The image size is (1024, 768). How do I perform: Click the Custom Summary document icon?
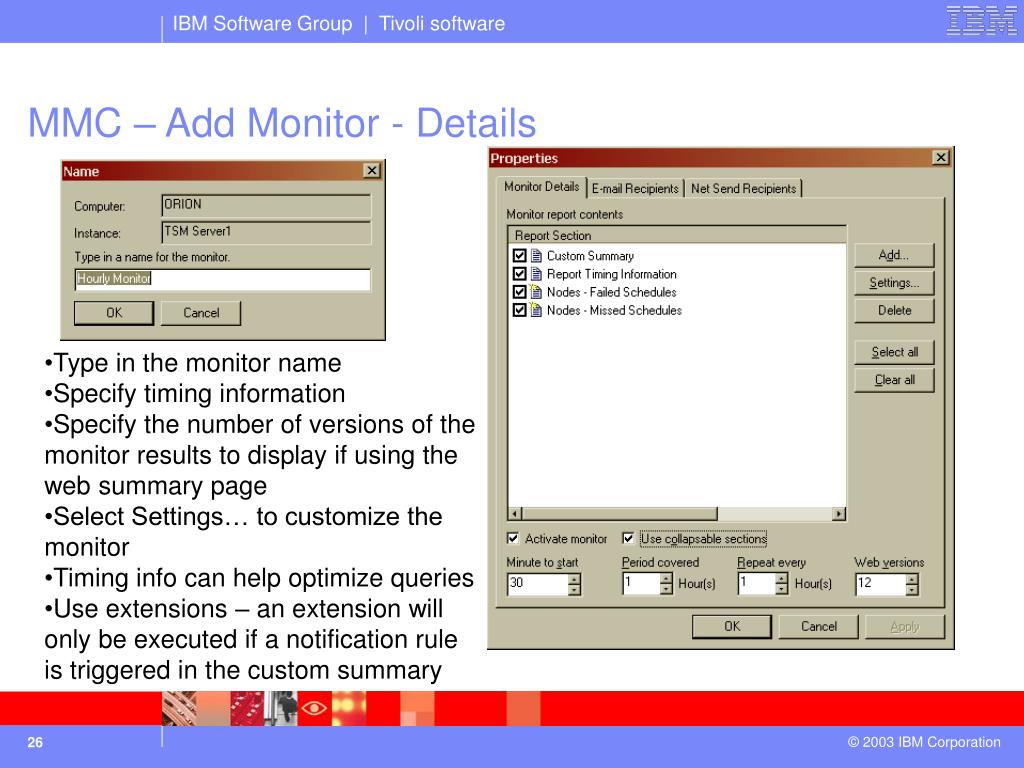point(536,255)
